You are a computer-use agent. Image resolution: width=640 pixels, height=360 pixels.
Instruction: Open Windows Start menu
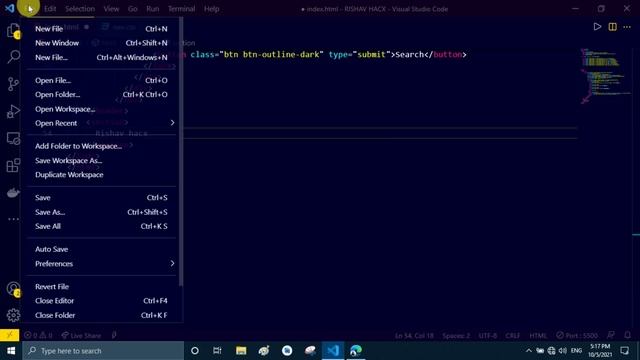pos(11,351)
